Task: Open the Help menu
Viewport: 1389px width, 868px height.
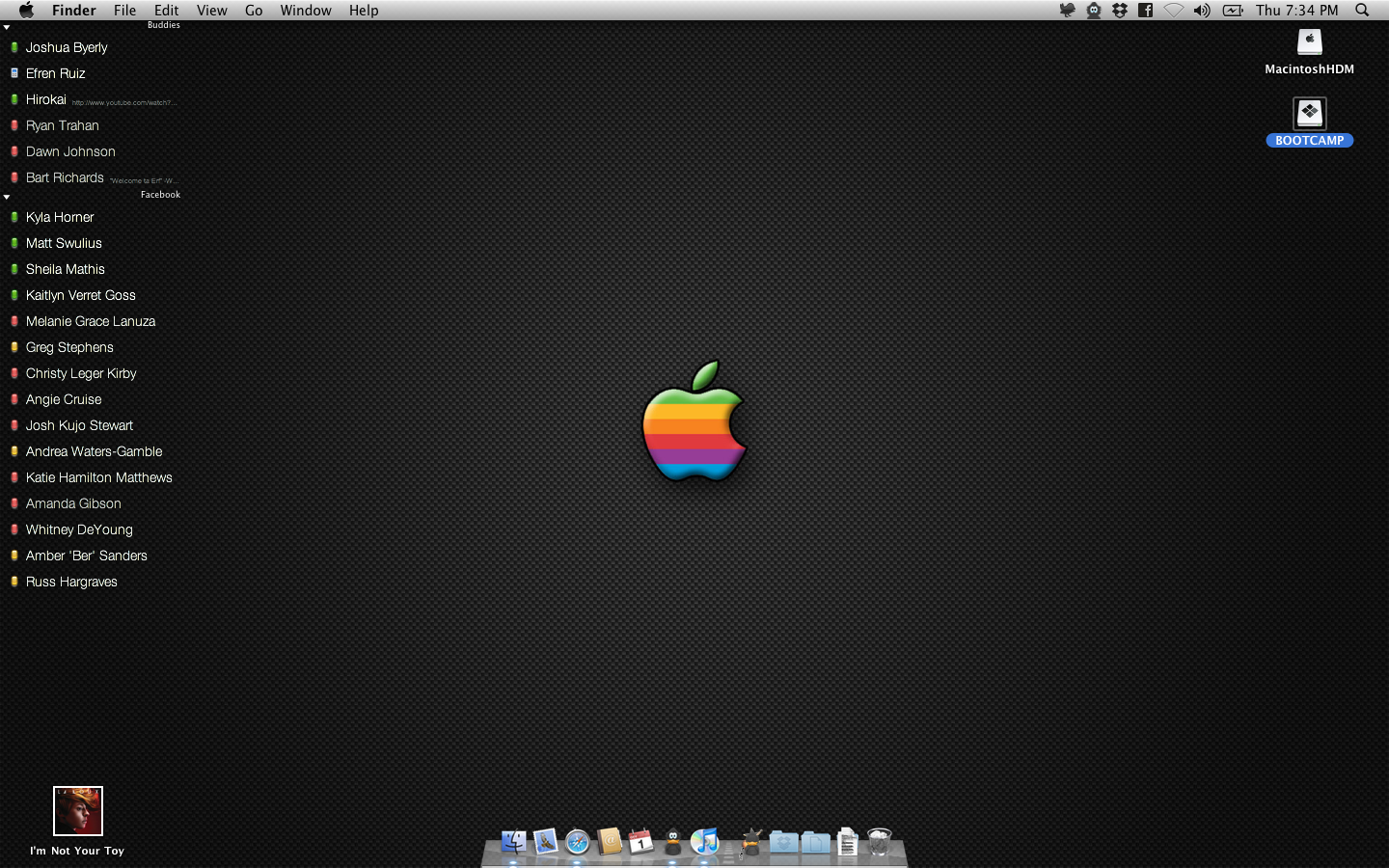Action: 364,11
